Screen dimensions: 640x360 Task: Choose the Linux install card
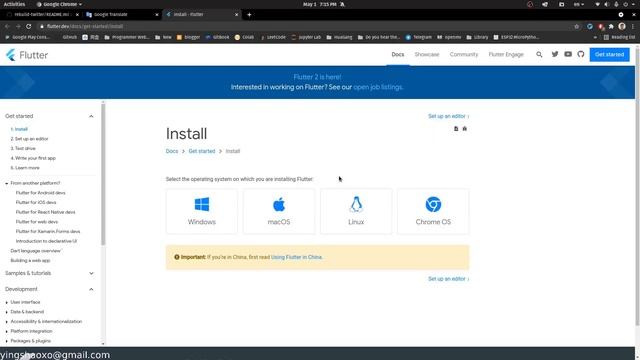(x=356, y=211)
